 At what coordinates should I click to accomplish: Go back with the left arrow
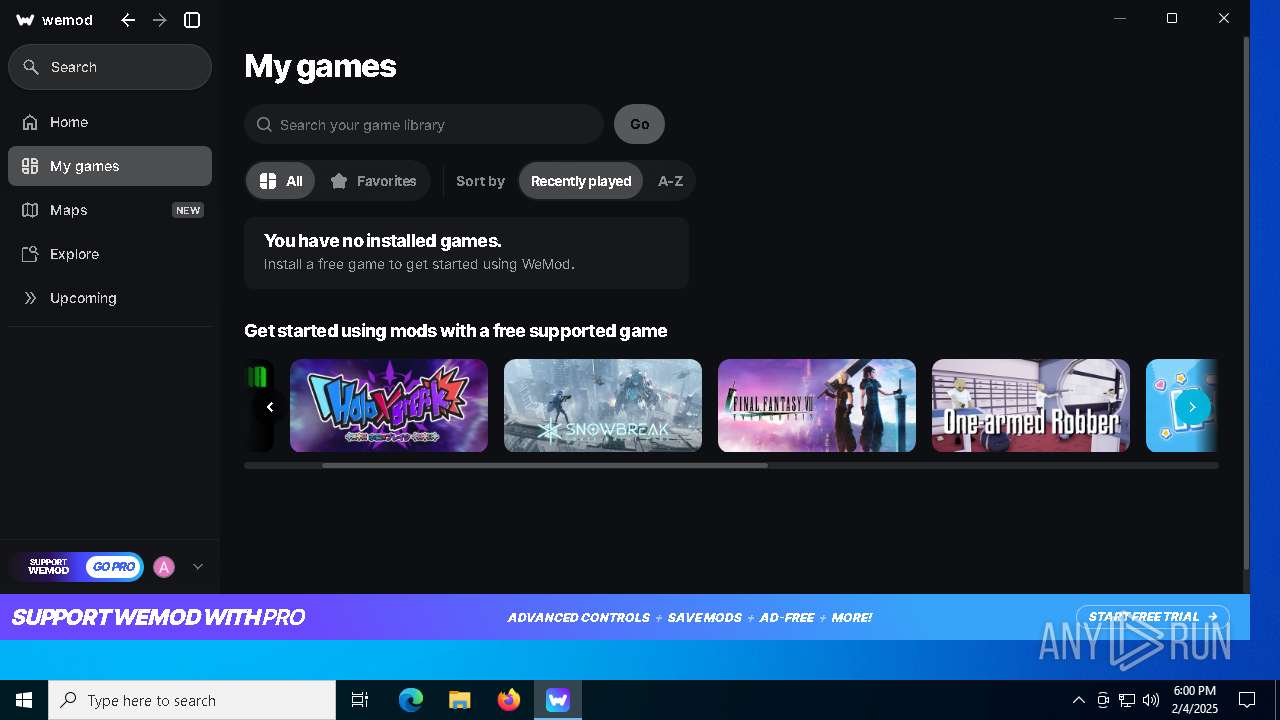pos(128,20)
